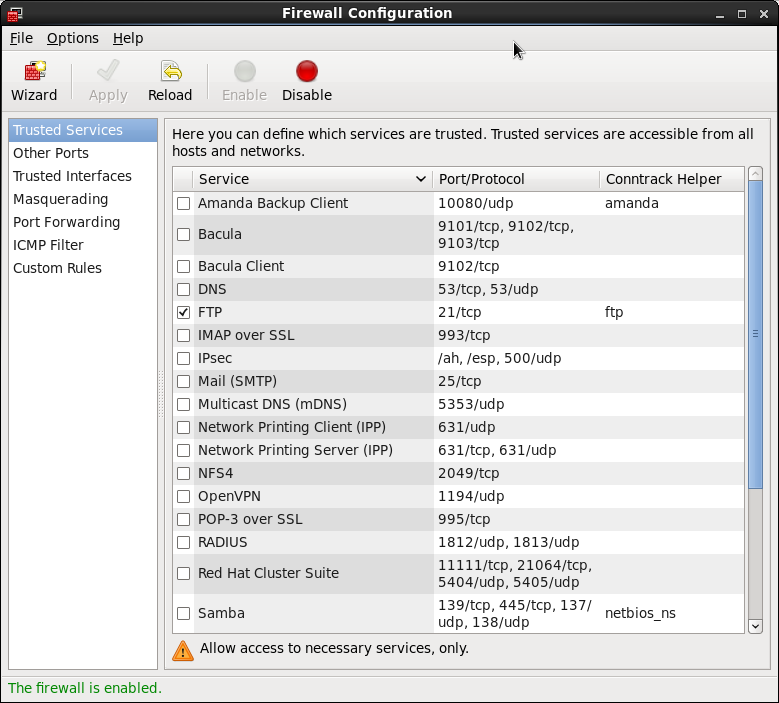Go to the Masquerading section
This screenshot has height=703, width=779.
[83, 199]
